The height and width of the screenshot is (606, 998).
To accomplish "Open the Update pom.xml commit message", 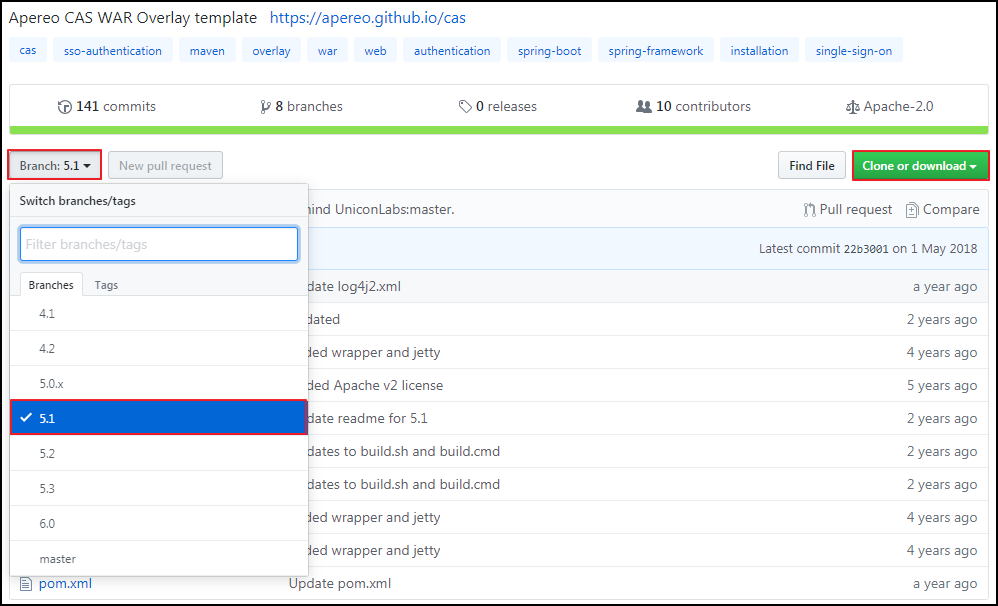I will point(340,583).
